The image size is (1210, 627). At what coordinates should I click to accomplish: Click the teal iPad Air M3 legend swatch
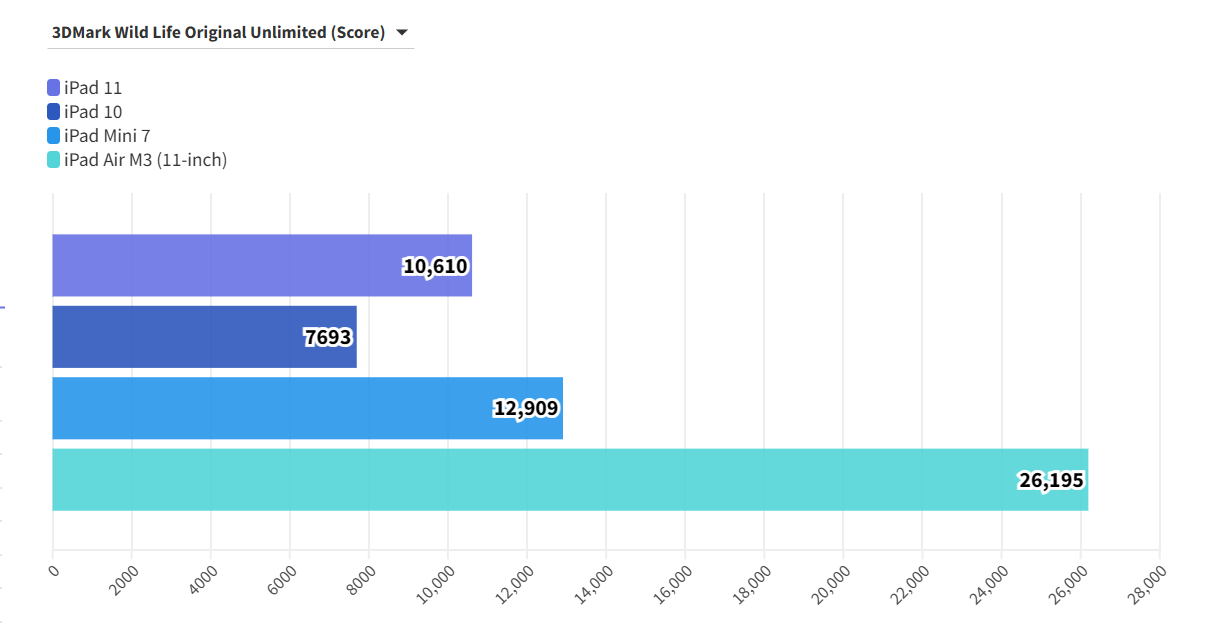(x=54, y=160)
